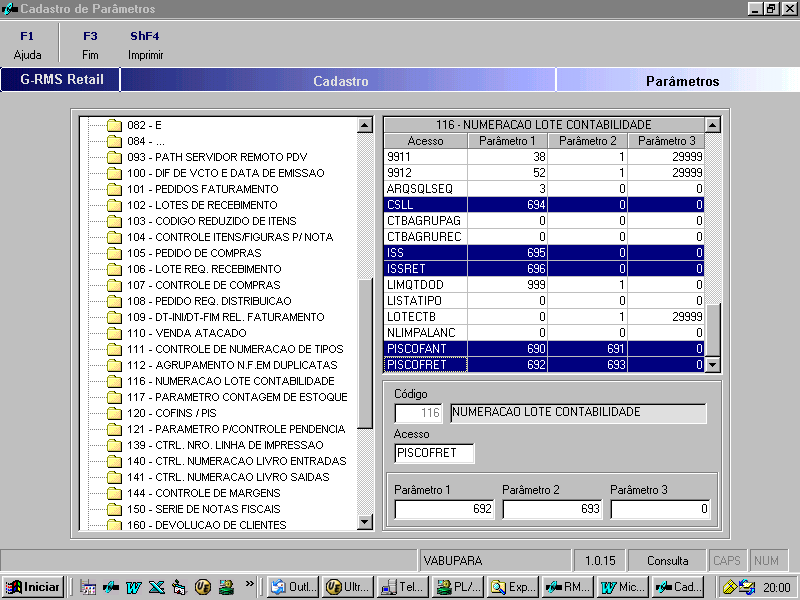This screenshot has height=600, width=800.
Task: Click the Parâmetro 1 input field
Action: pos(444,509)
